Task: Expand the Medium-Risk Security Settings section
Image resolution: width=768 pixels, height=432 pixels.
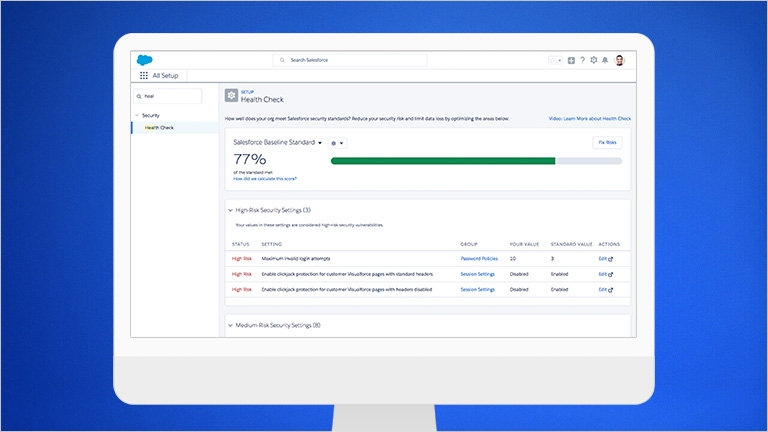Action: [x=230, y=325]
